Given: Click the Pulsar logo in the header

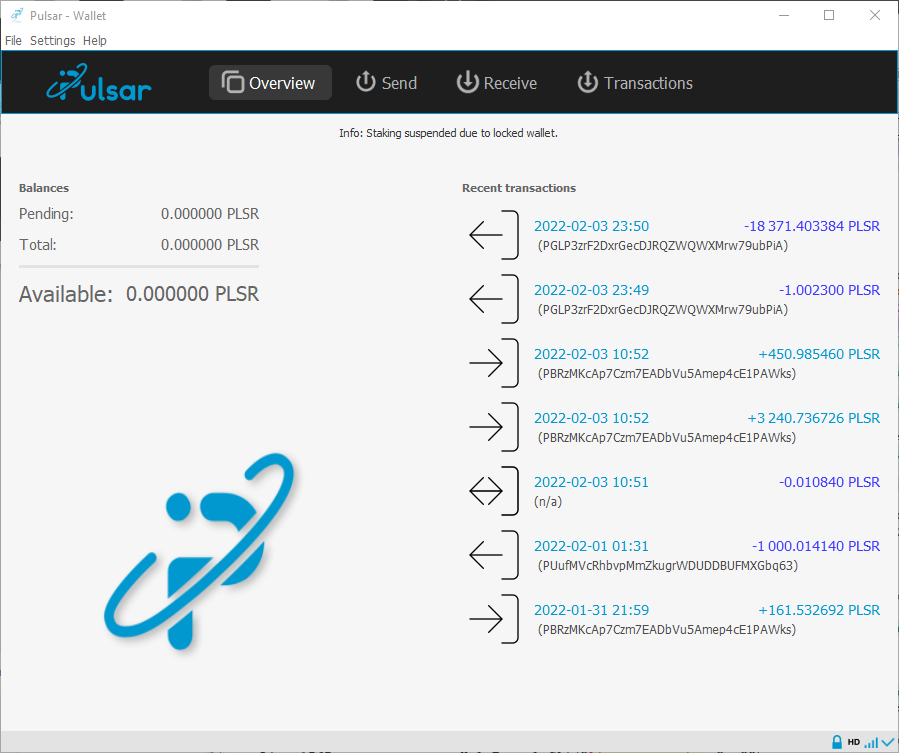Looking at the screenshot, I should (99, 83).
